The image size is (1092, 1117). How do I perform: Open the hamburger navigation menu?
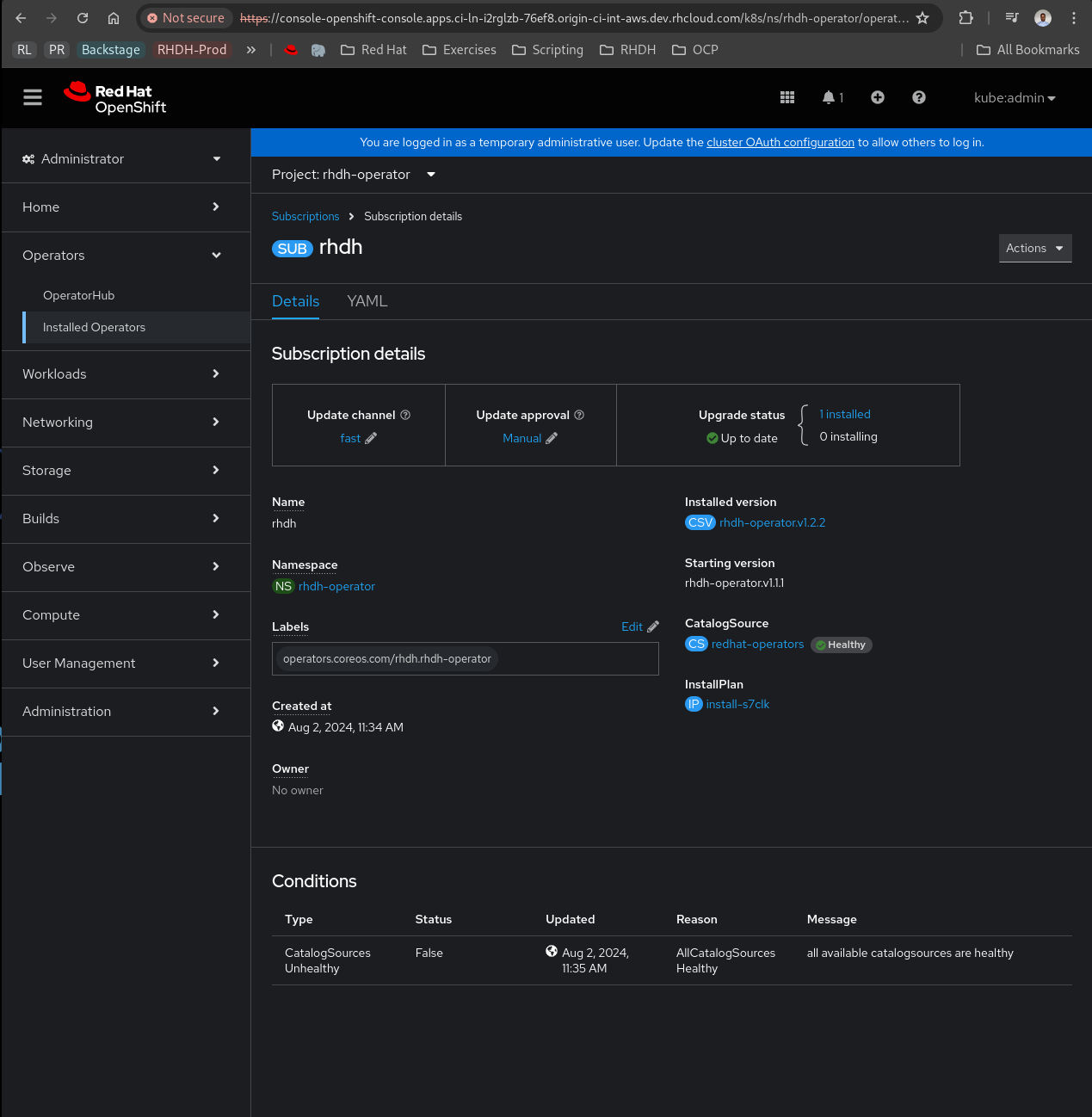(x=33, y=97)
